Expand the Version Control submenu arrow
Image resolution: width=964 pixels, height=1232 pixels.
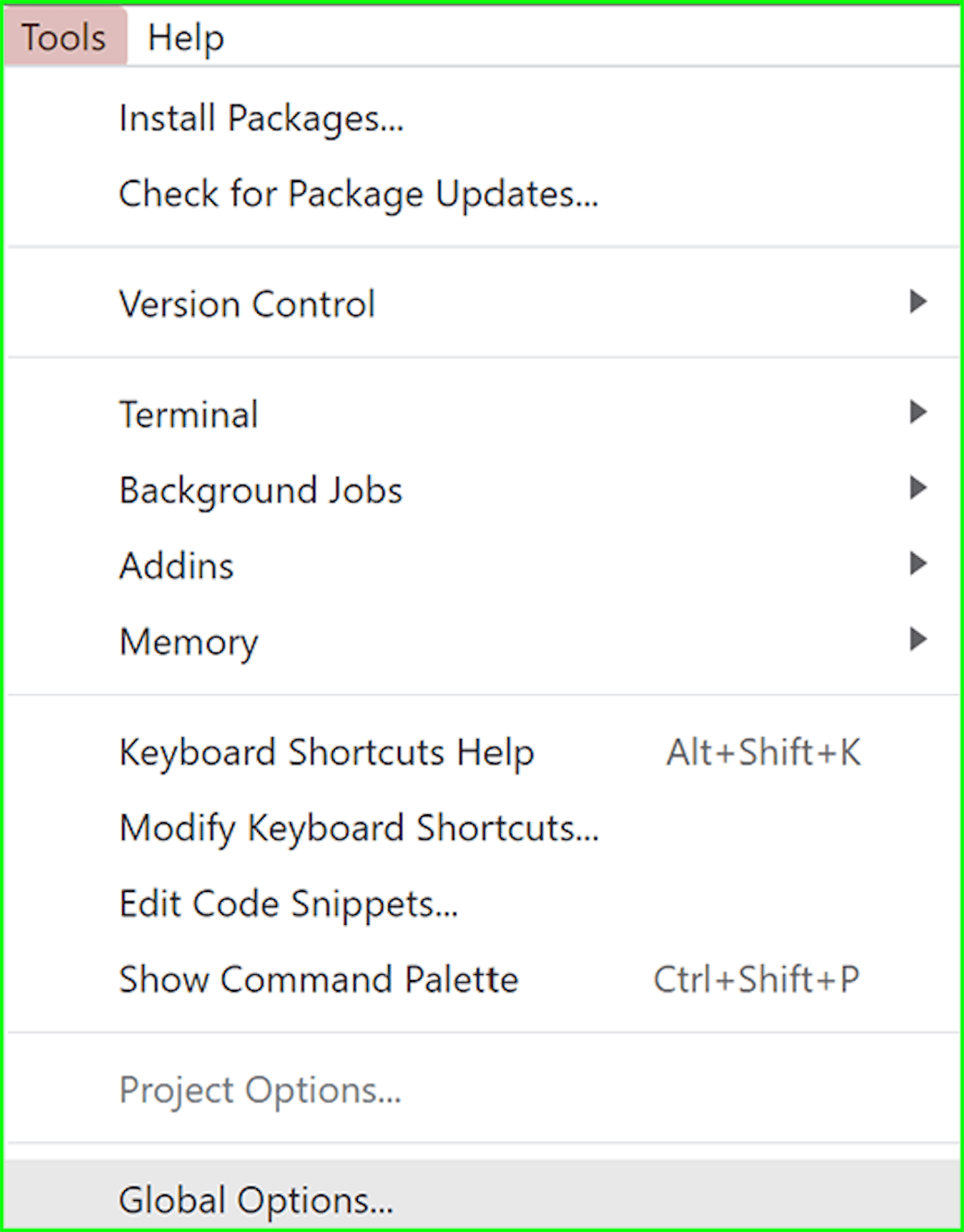click(x=918, y=303)
